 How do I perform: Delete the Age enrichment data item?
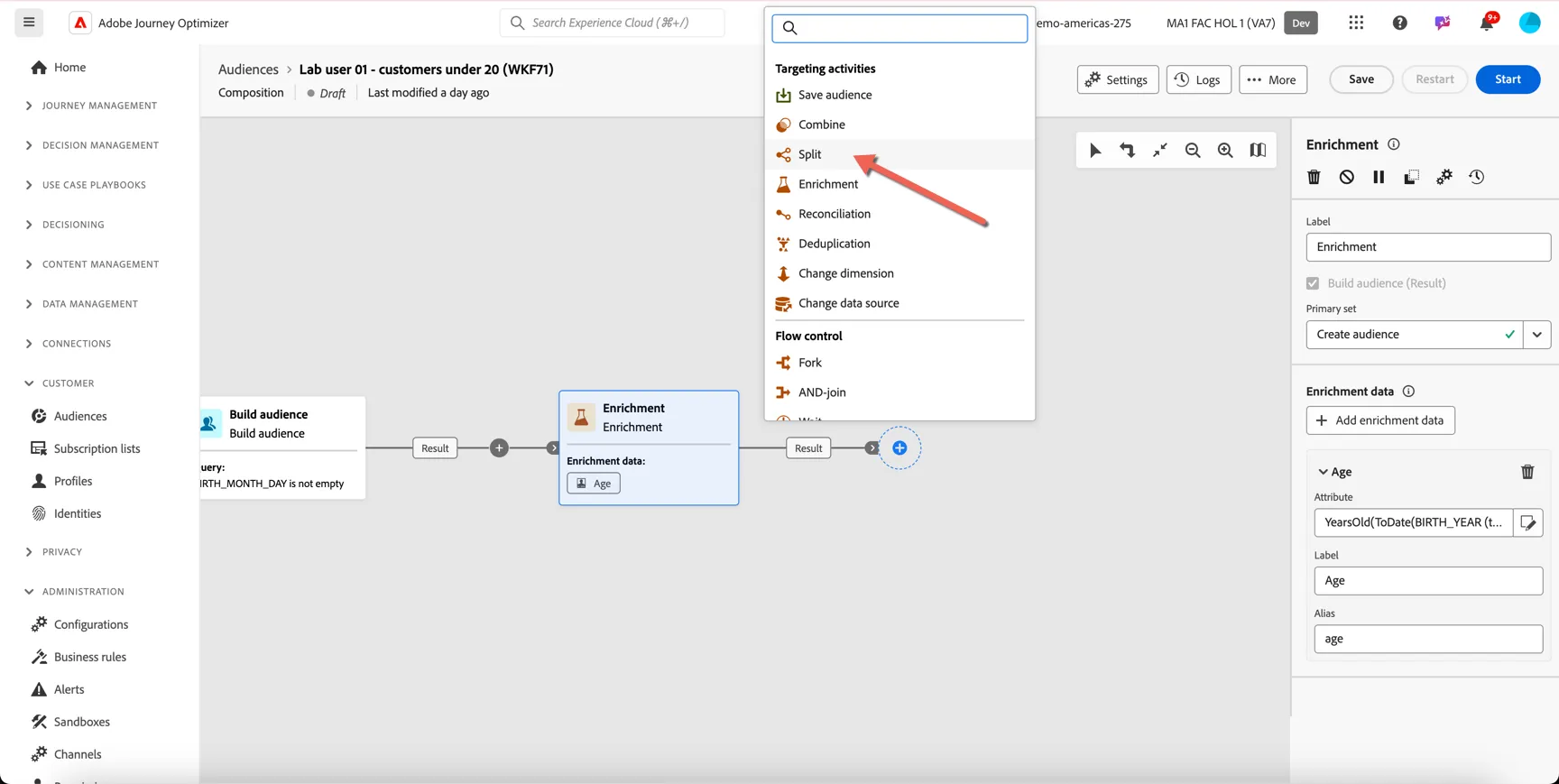[x=1527, y=472]
